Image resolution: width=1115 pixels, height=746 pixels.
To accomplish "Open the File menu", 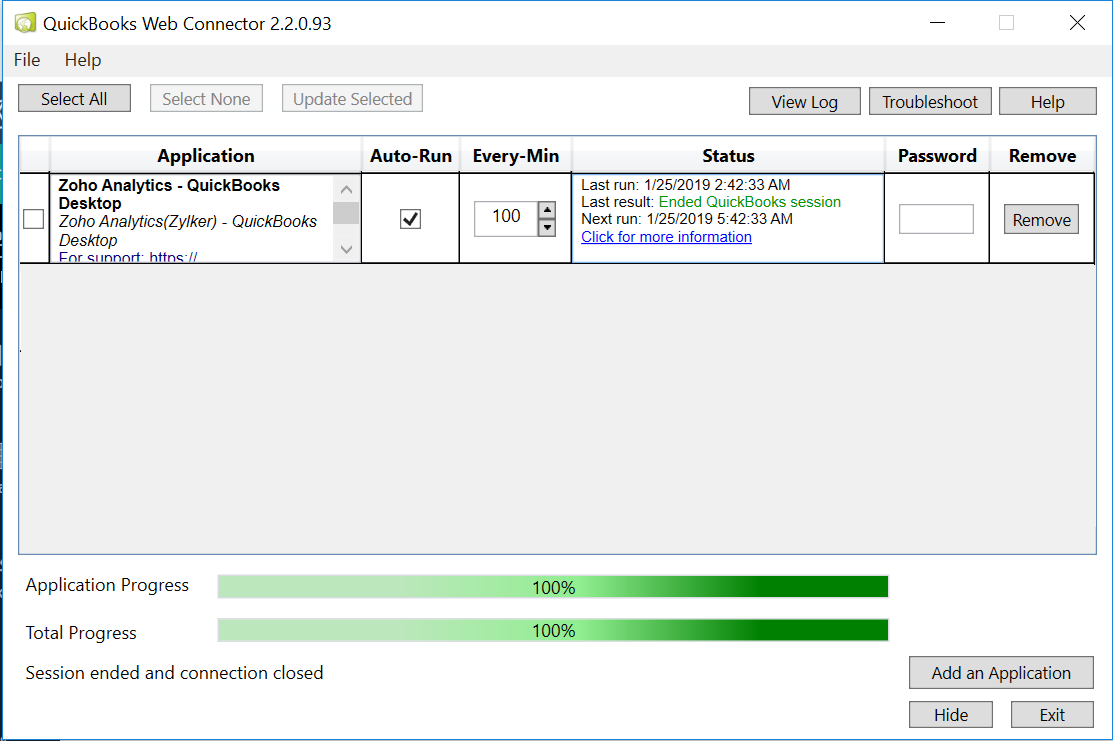I will 27,60.
